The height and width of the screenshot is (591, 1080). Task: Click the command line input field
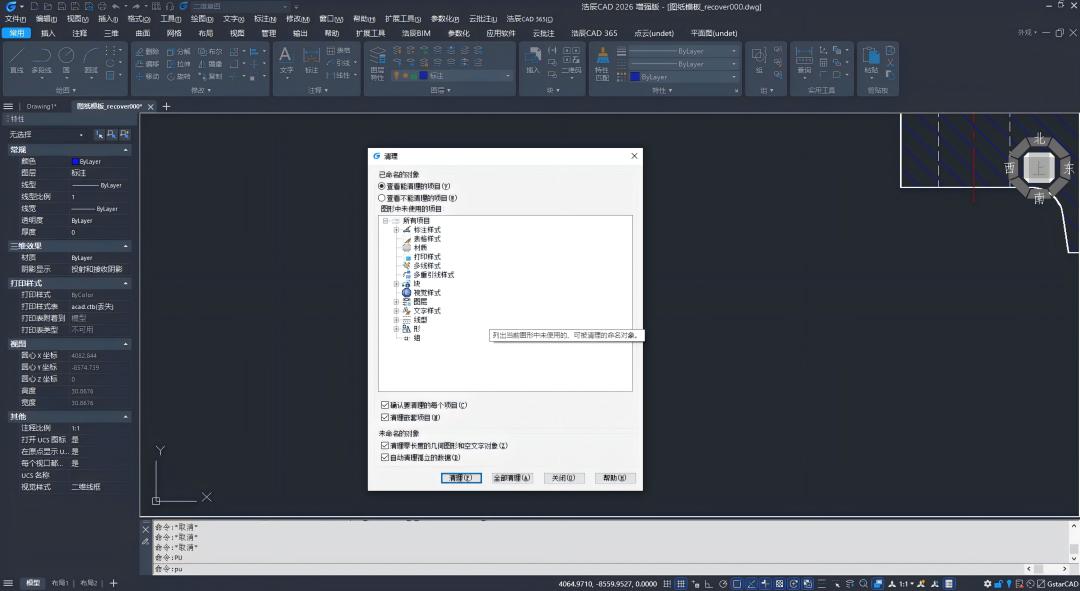tap(585, 569)
